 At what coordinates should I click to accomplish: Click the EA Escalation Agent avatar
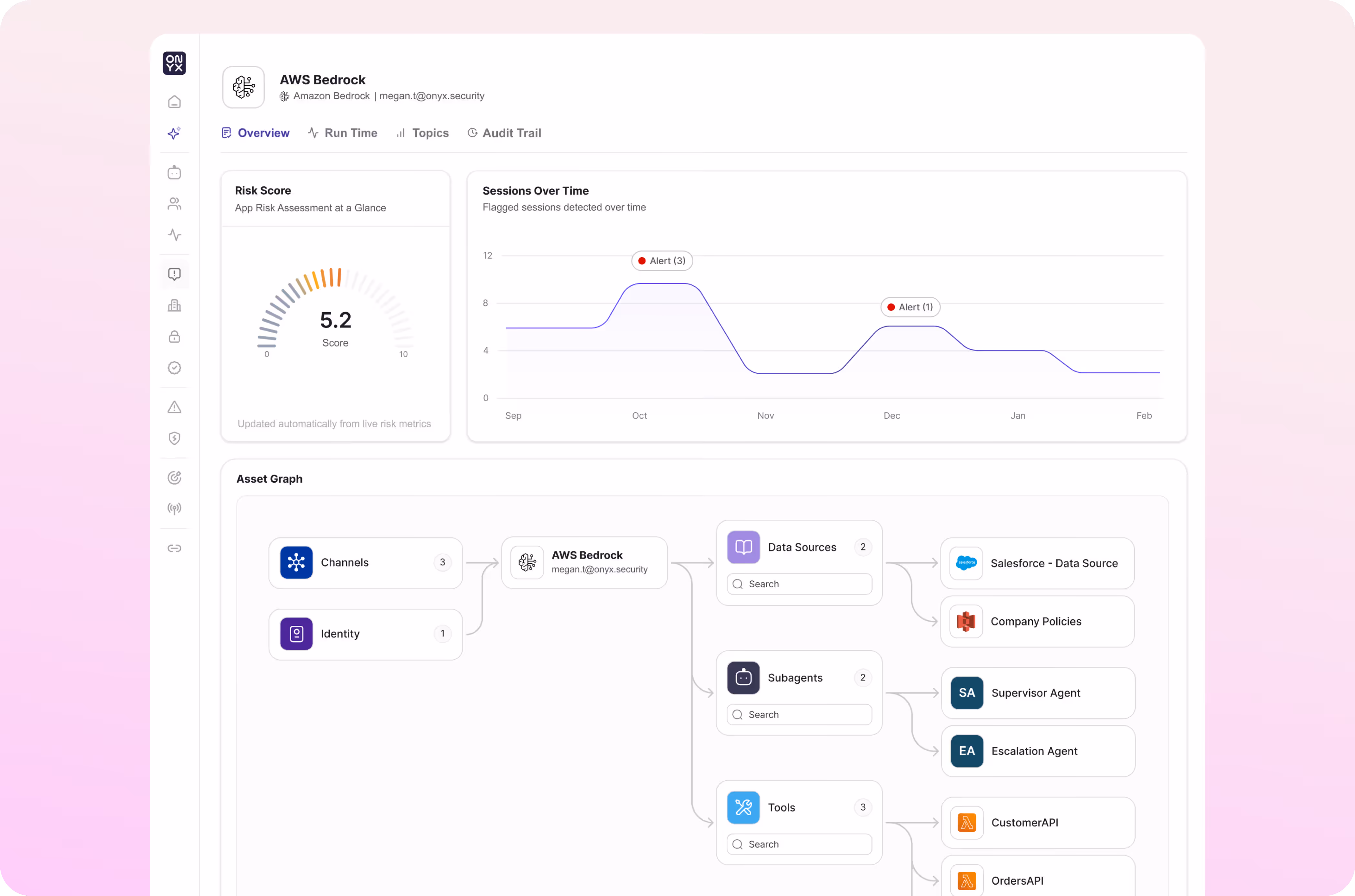[967, 751]
